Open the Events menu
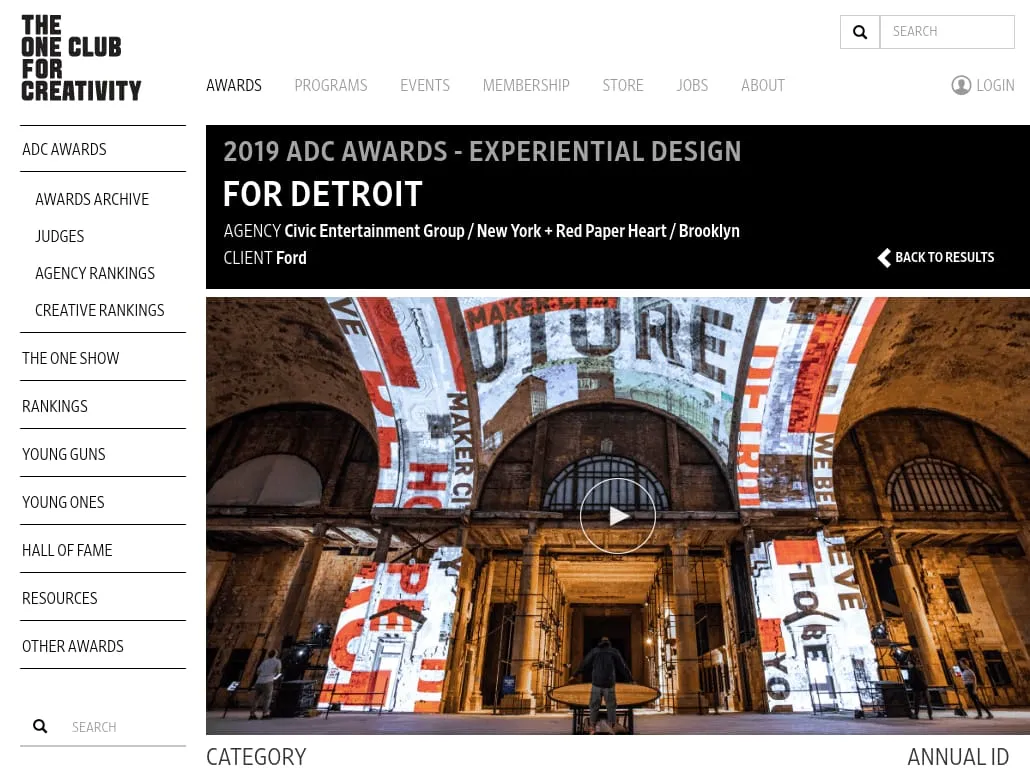The image size is (1030, 773). 425,85
